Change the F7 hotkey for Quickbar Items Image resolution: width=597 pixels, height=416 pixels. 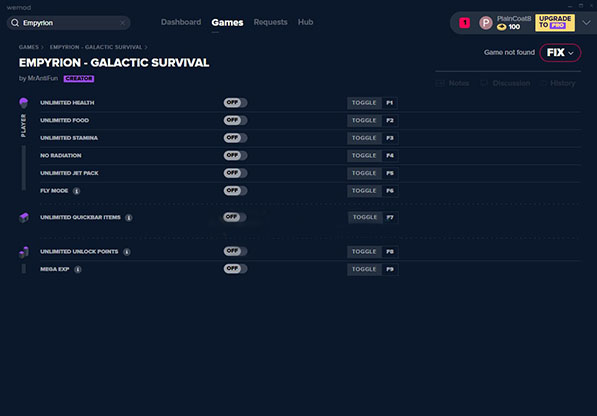[390, 217]
